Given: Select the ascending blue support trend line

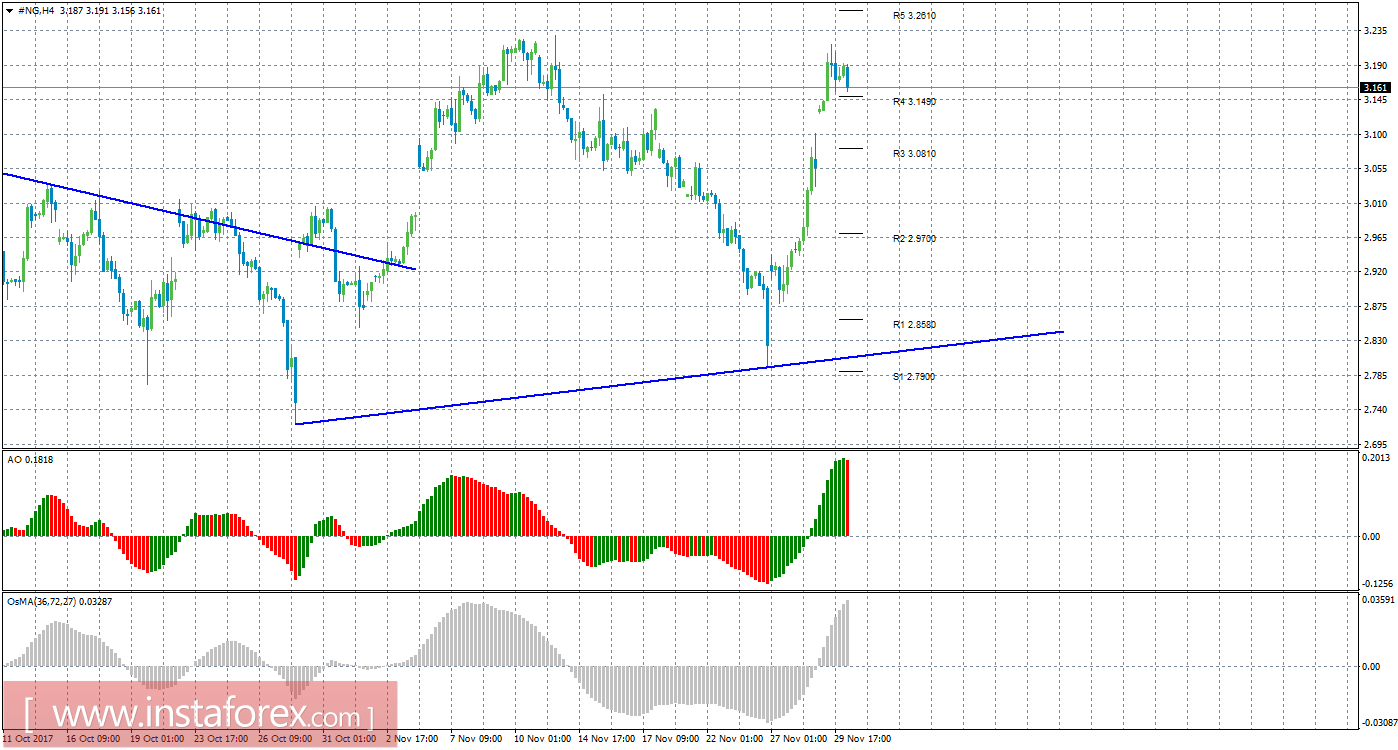Looking at the screenshot, I should tap(680, 377).
